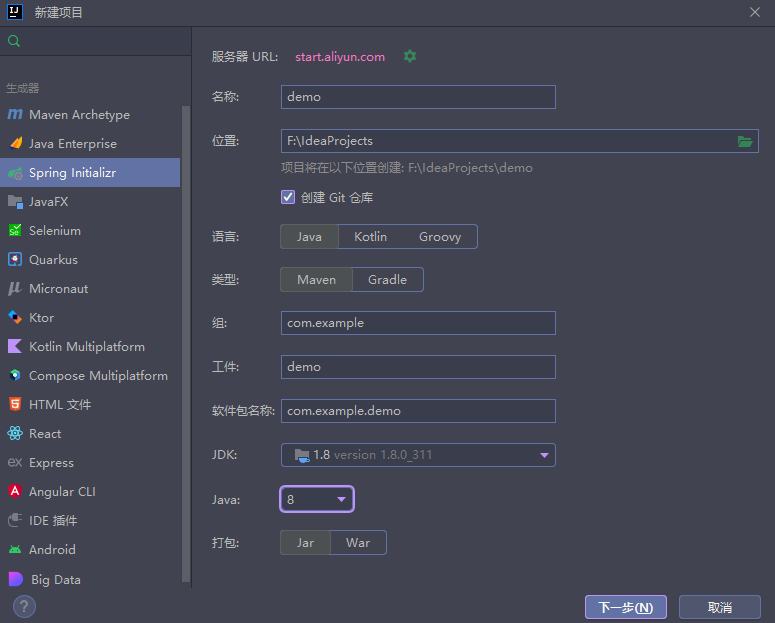Select the Ktor generator

[x=90, y=317]
